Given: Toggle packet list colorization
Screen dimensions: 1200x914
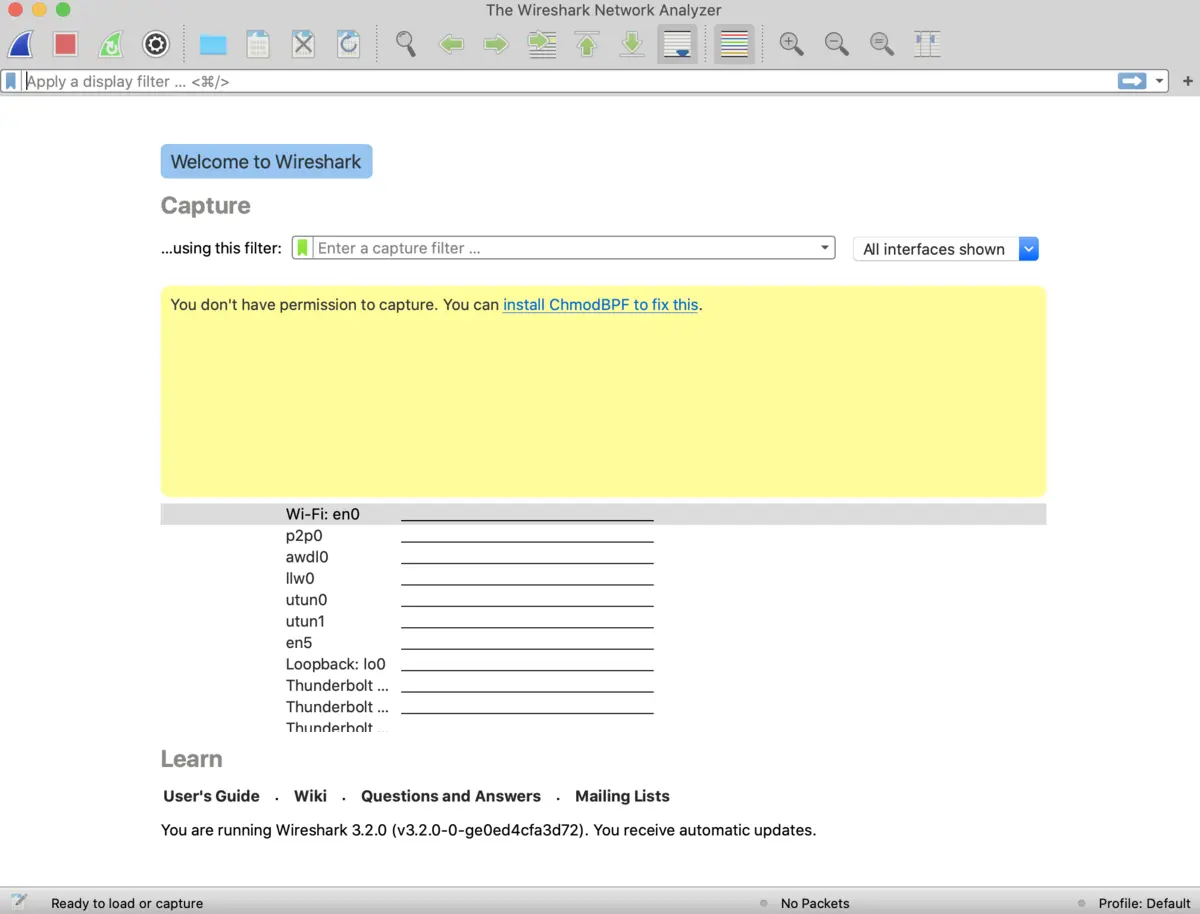Looking at the screenshot, I should (734, 44).
